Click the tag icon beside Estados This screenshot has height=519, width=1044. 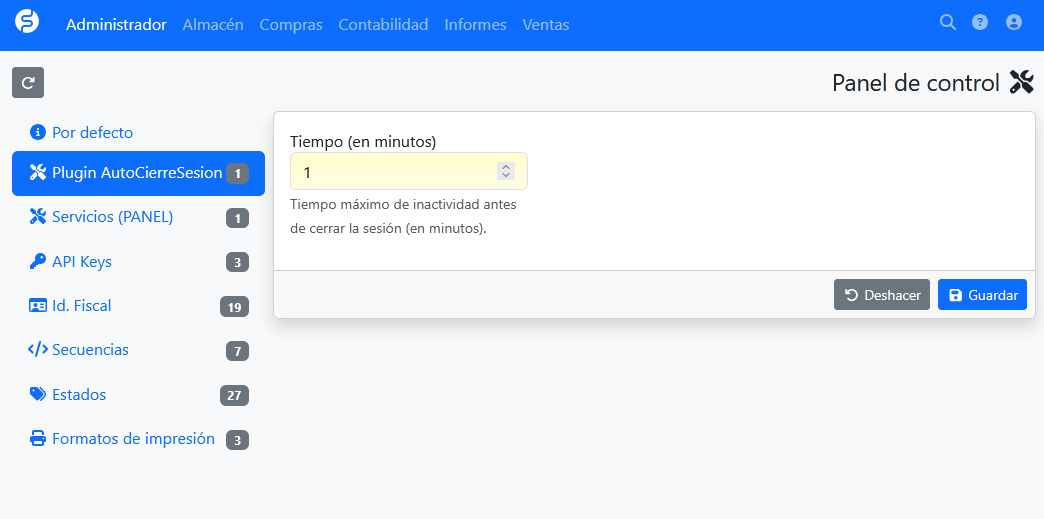[x=38, y=395]
